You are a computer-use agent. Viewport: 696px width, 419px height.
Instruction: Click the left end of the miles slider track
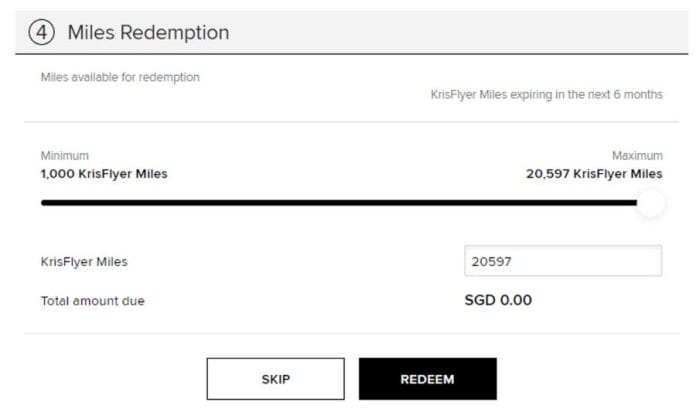[x=44, y=203]
